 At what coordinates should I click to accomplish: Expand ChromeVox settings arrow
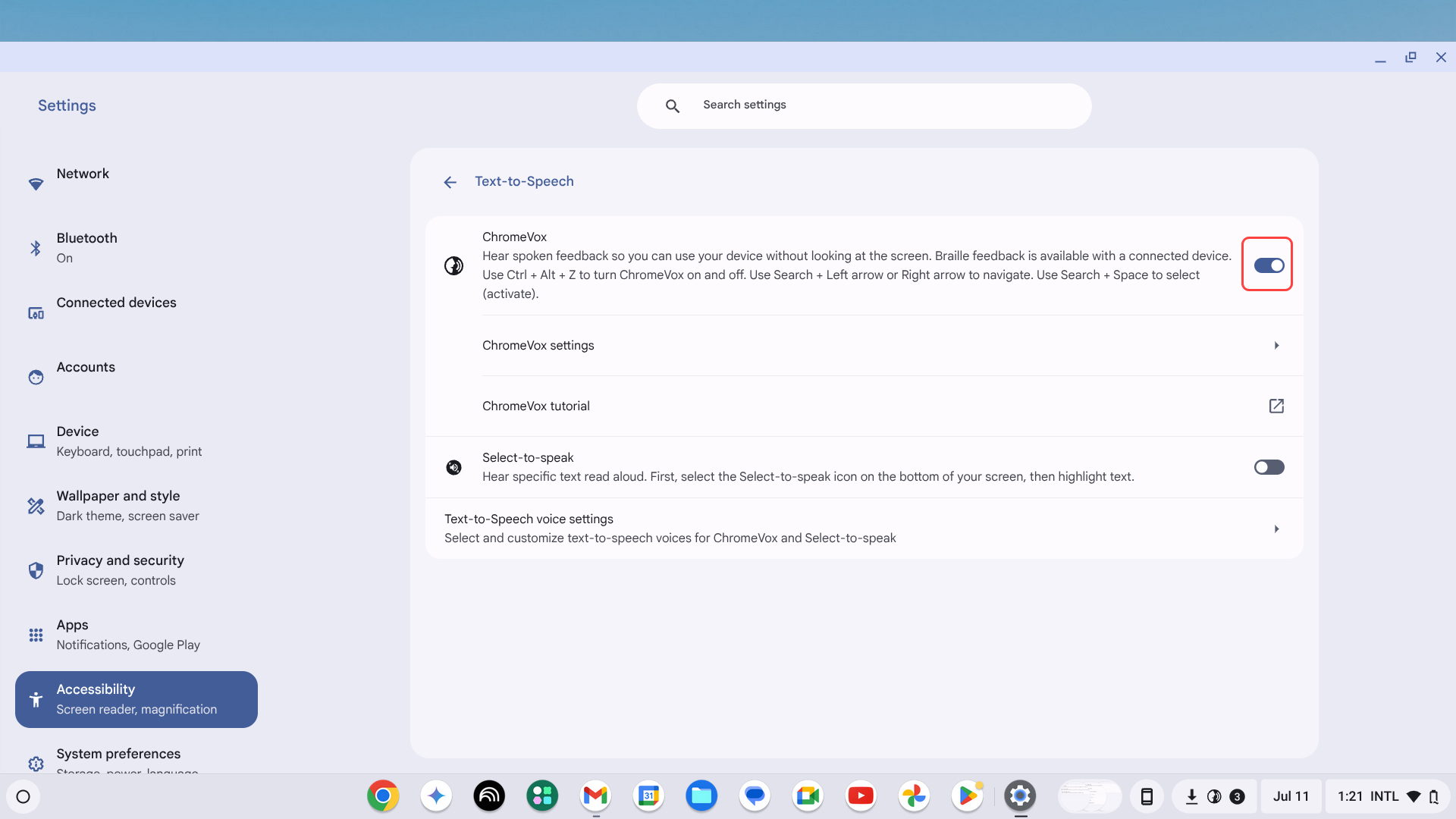pyautogui.click(x=1276, y=346)
